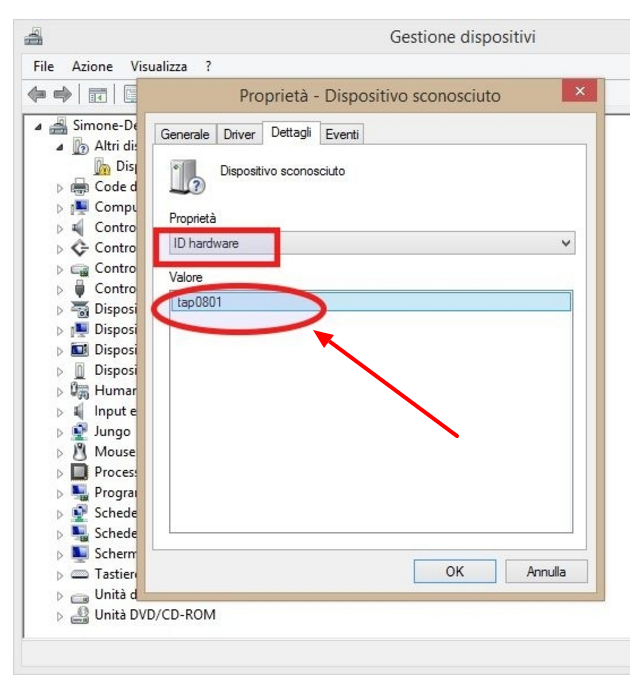Open the Azione menu

92,66
